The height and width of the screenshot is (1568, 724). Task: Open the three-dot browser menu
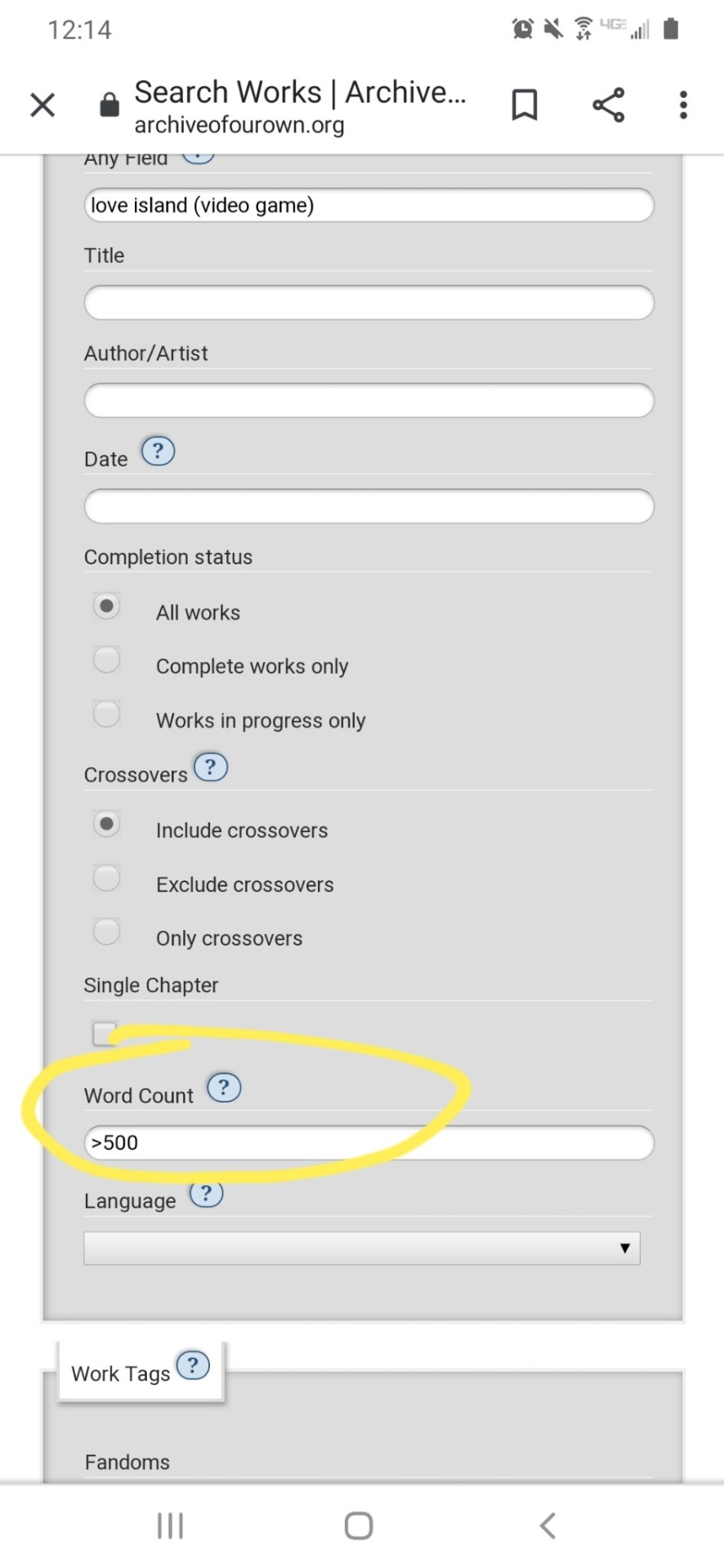click(683, 105)
